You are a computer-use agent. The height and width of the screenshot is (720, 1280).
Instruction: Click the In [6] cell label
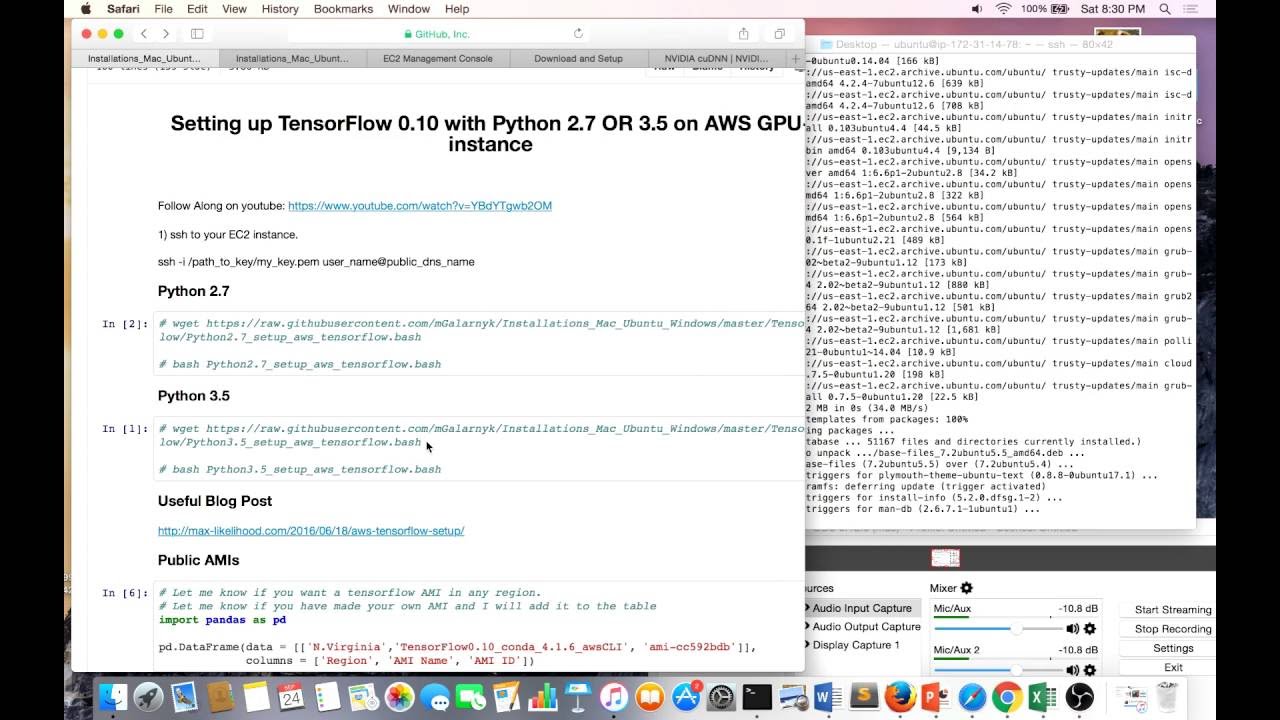click(x=125, y=593)
